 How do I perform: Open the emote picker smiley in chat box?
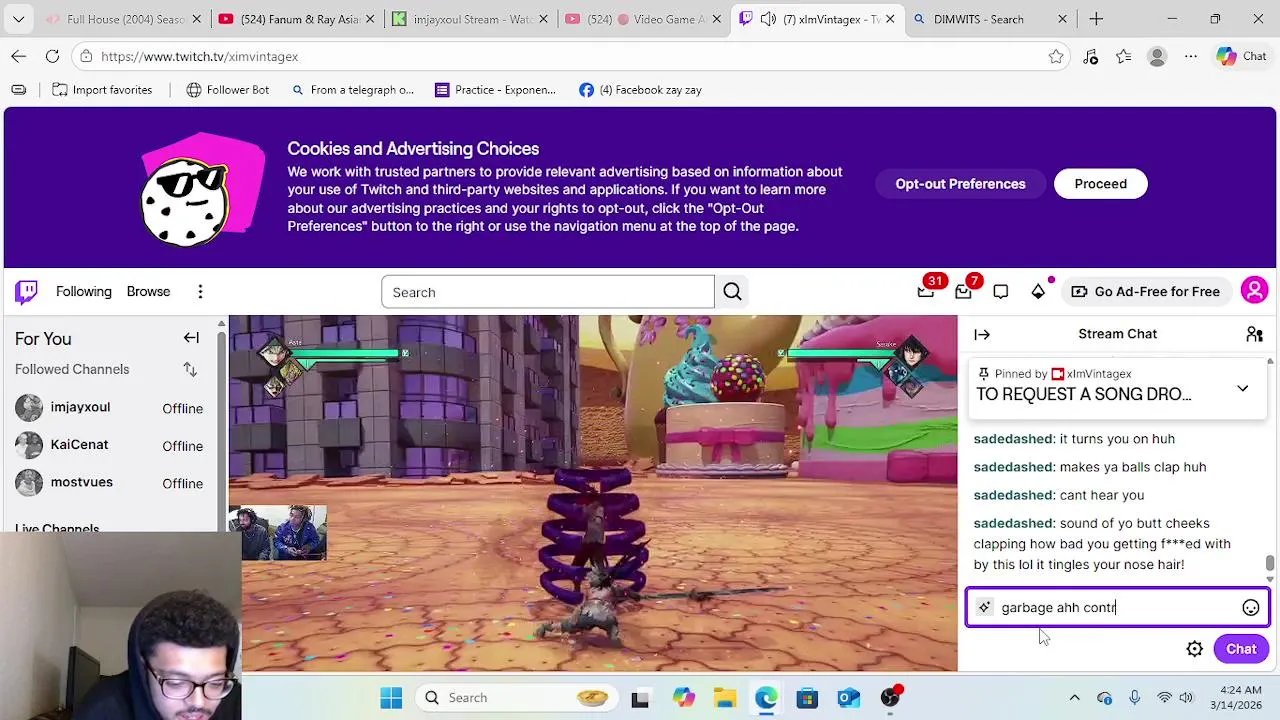1250,608
